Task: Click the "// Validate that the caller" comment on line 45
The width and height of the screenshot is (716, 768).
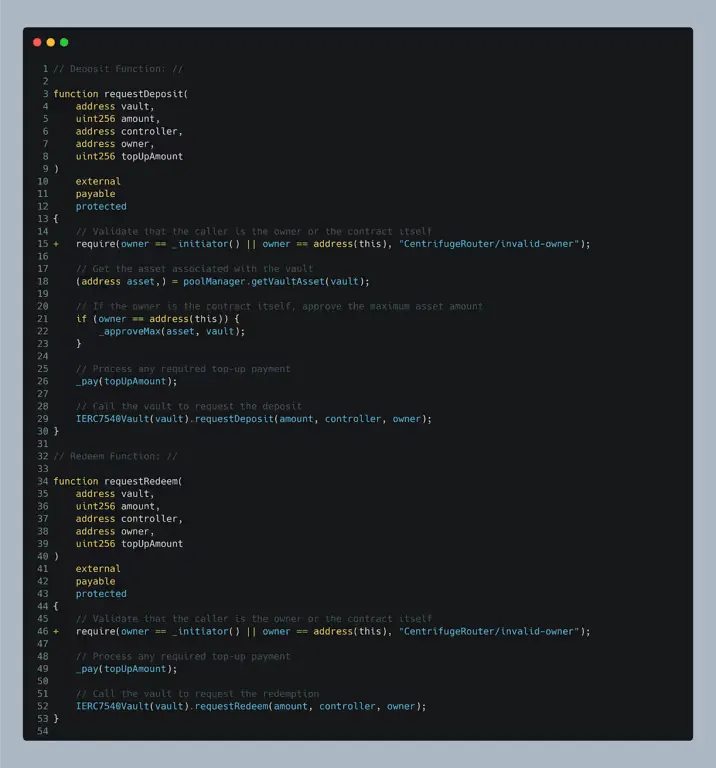Action: (254, 619)
